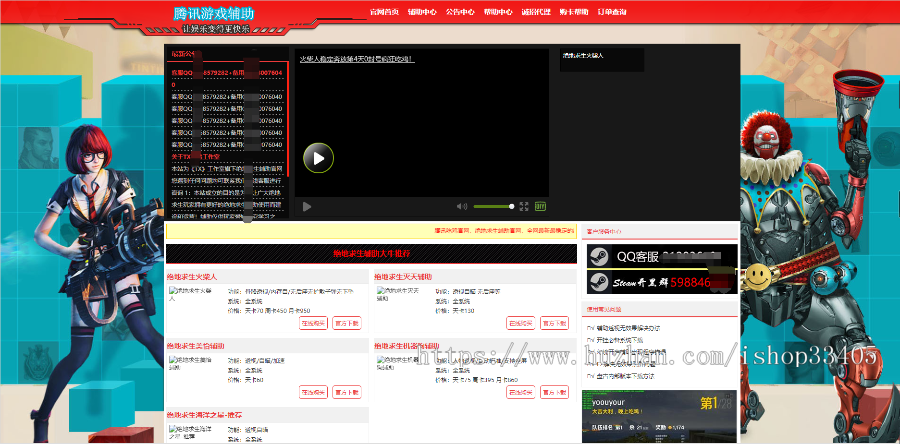
Task: Click 在线购买 for 绝地求生灭天辅助
Action: click(521, 323)
